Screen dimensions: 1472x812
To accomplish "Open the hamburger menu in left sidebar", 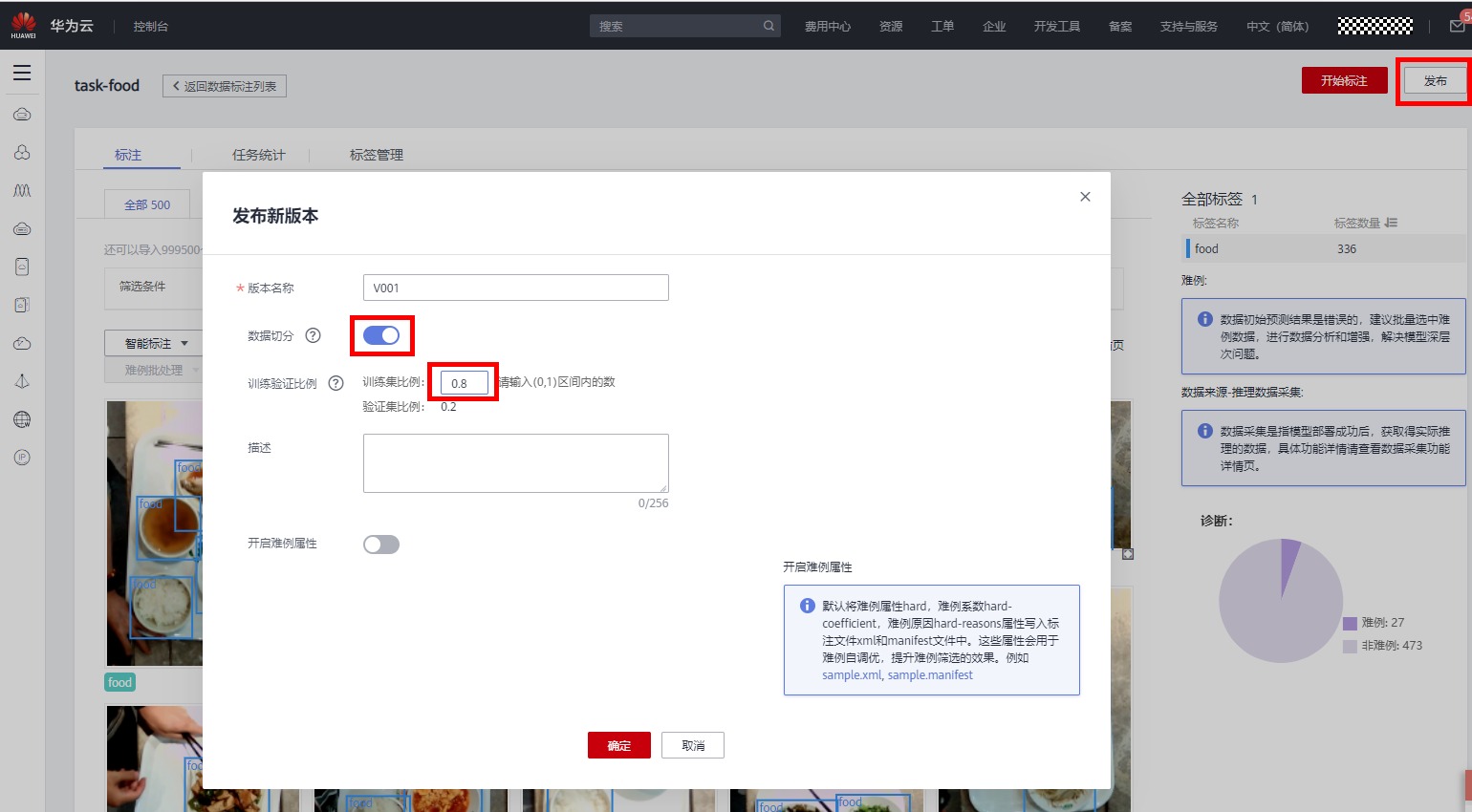I will tap(22, 74).
